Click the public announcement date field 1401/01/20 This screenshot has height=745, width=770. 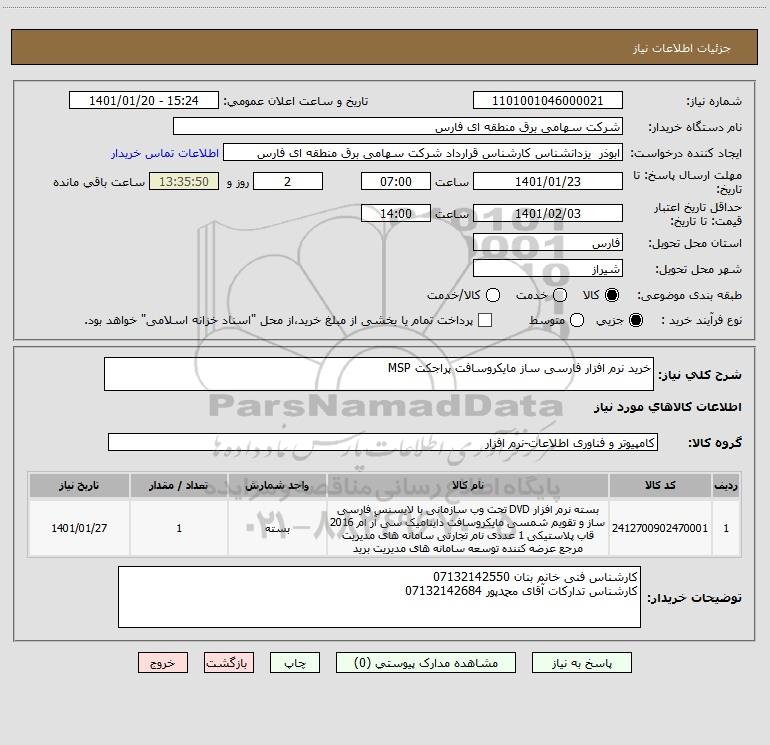[x=144, y=101]
